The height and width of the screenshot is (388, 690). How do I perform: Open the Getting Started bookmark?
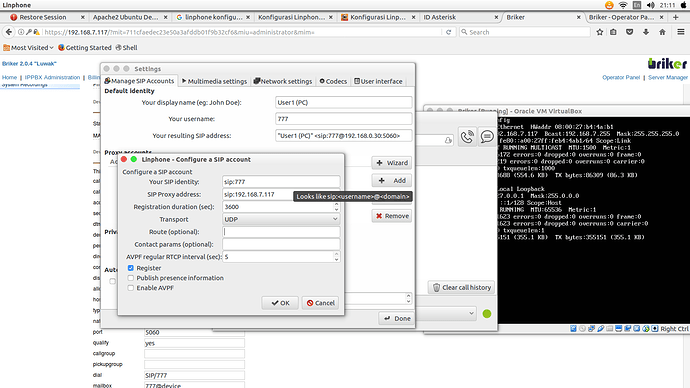84,48
